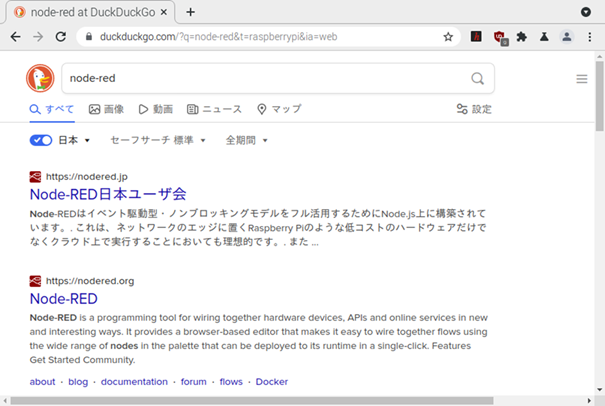Click the magnifier search icon in search box
The width and height of the screenshot is (605, 406).
point(478,79)
